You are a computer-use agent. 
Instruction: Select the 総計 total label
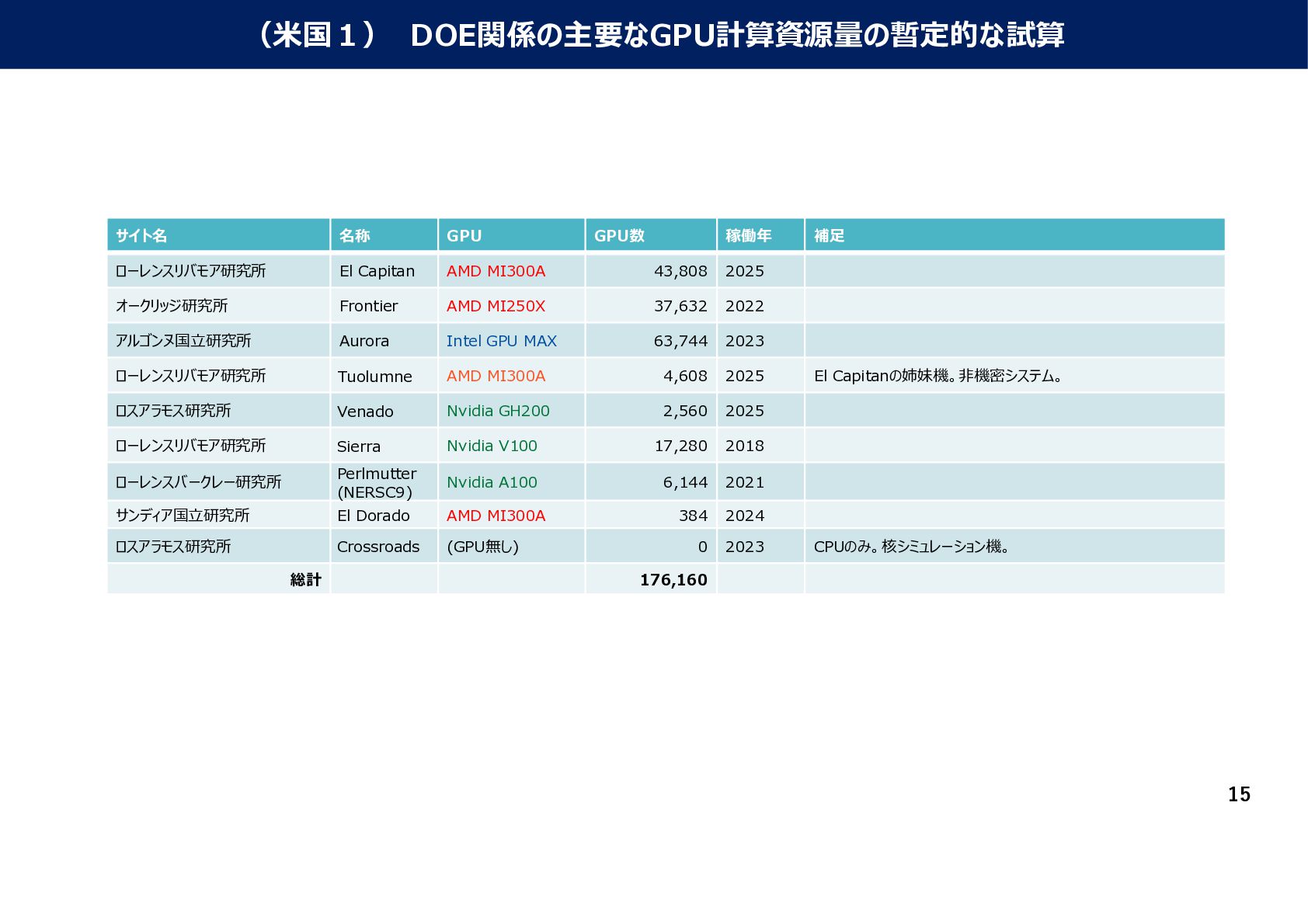point(305,580)
